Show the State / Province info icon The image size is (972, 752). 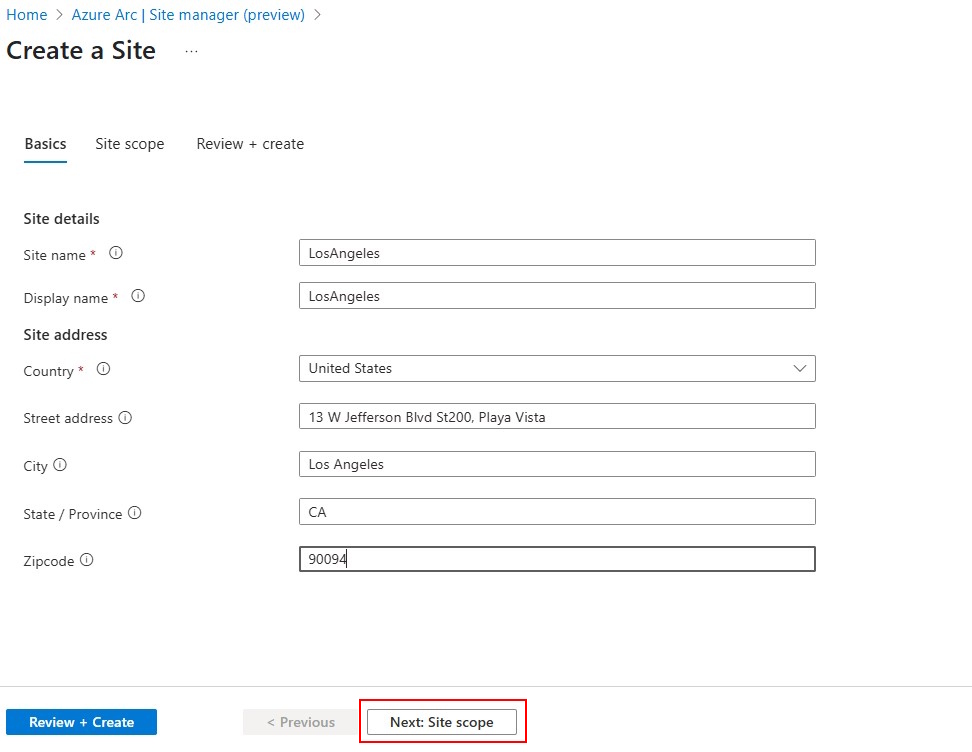pos(135,513)
